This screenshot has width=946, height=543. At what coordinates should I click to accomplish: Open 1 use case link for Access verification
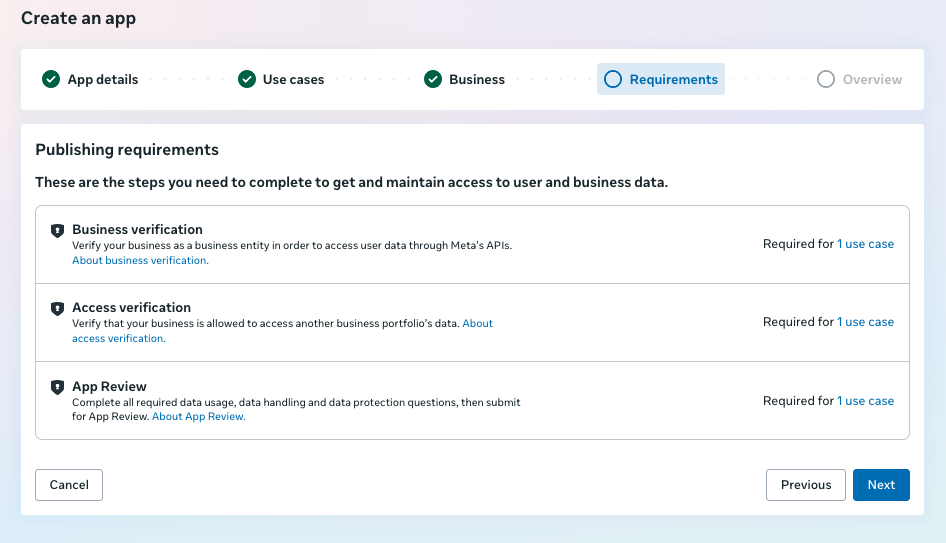865,322
